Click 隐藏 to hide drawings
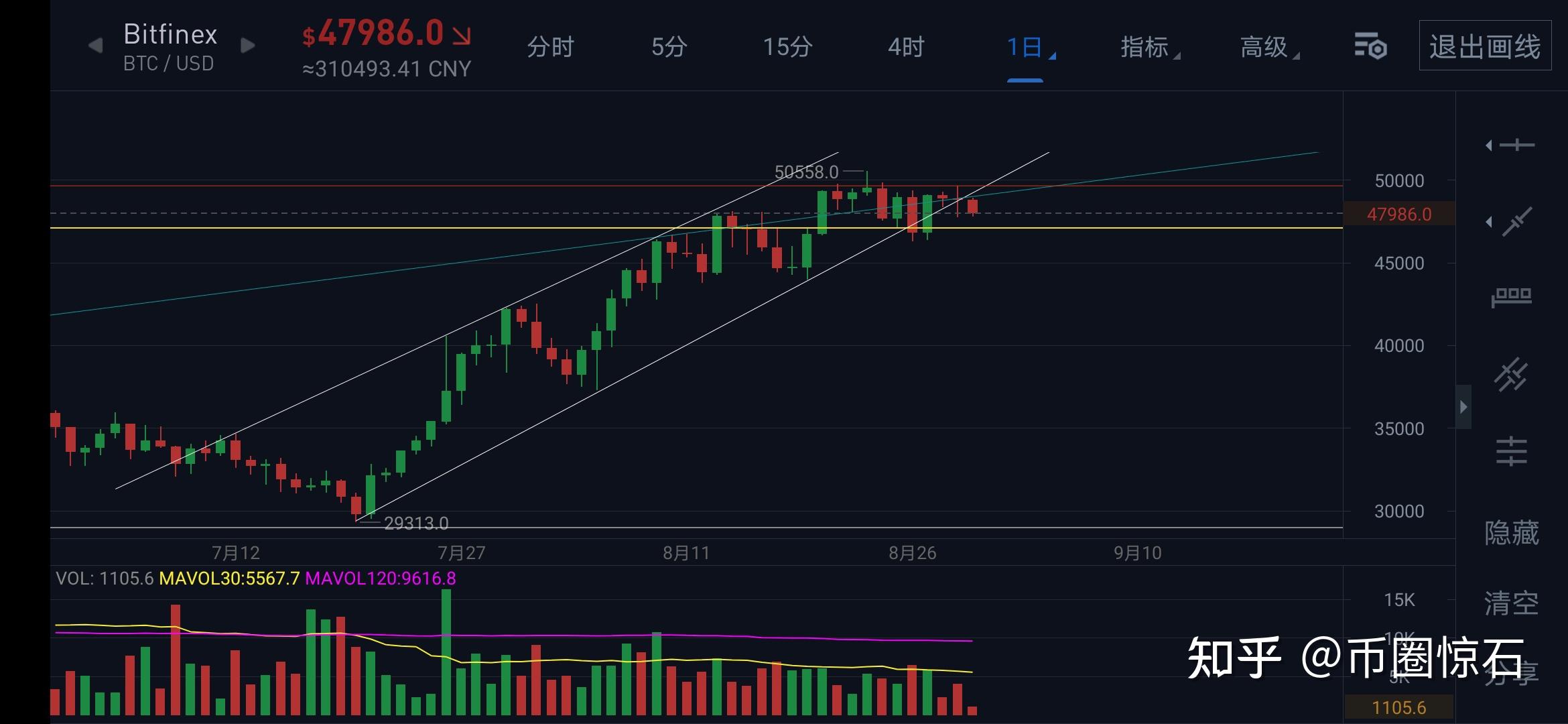 (x=1512, y=534)
